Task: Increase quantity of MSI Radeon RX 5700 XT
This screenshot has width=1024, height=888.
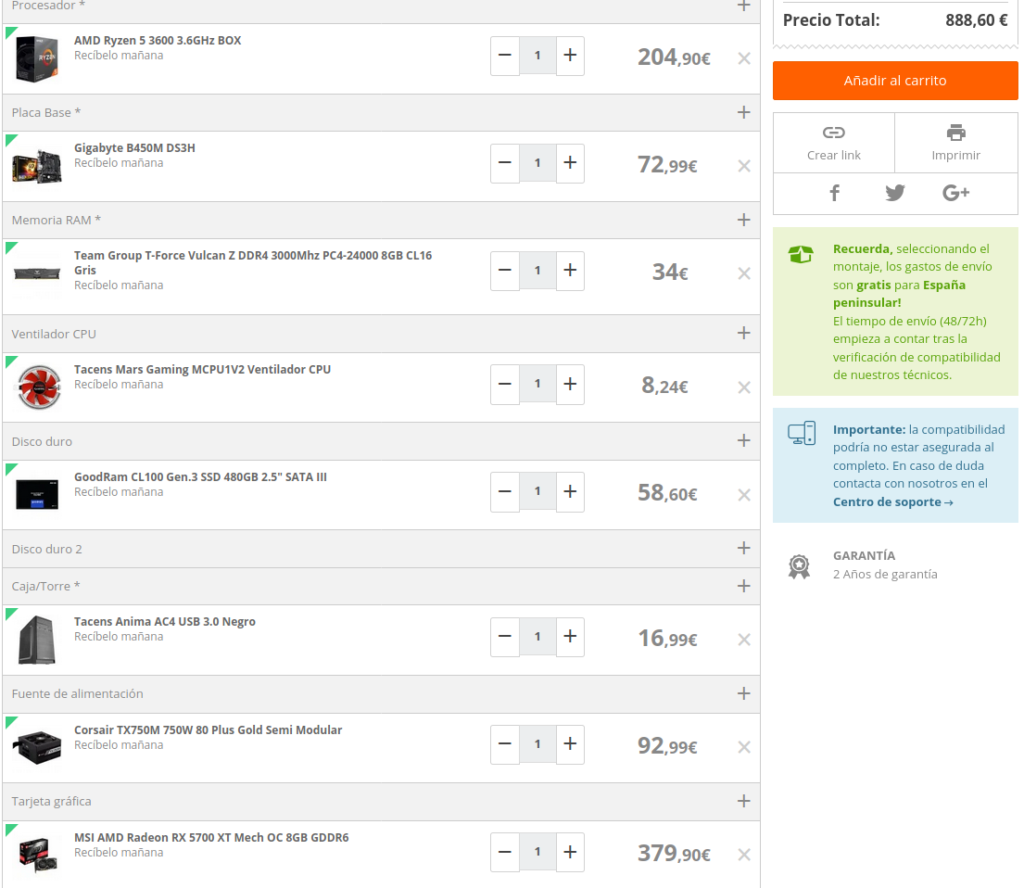Action: pyautogui.click(x=570, y=852)
